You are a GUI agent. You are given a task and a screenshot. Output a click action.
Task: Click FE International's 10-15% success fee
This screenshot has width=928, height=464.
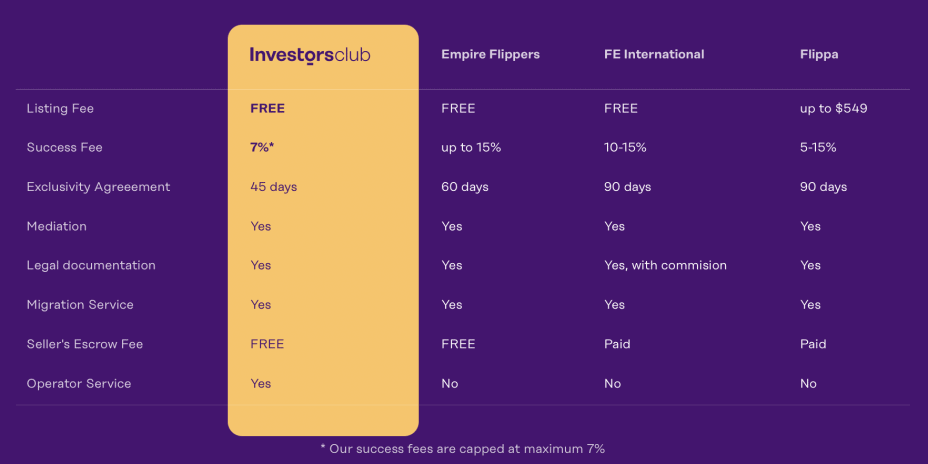[625, 147]
